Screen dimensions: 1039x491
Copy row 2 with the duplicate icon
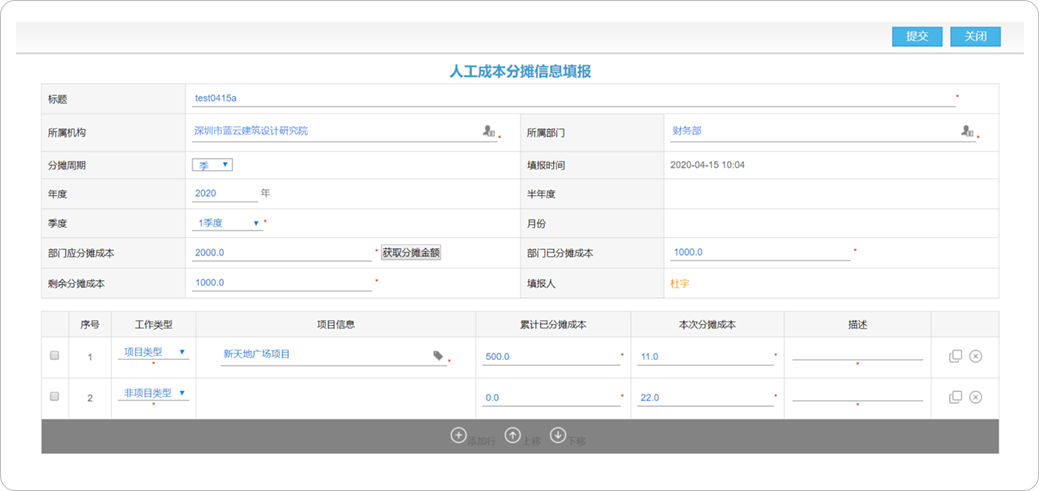(x=955, y=397)
